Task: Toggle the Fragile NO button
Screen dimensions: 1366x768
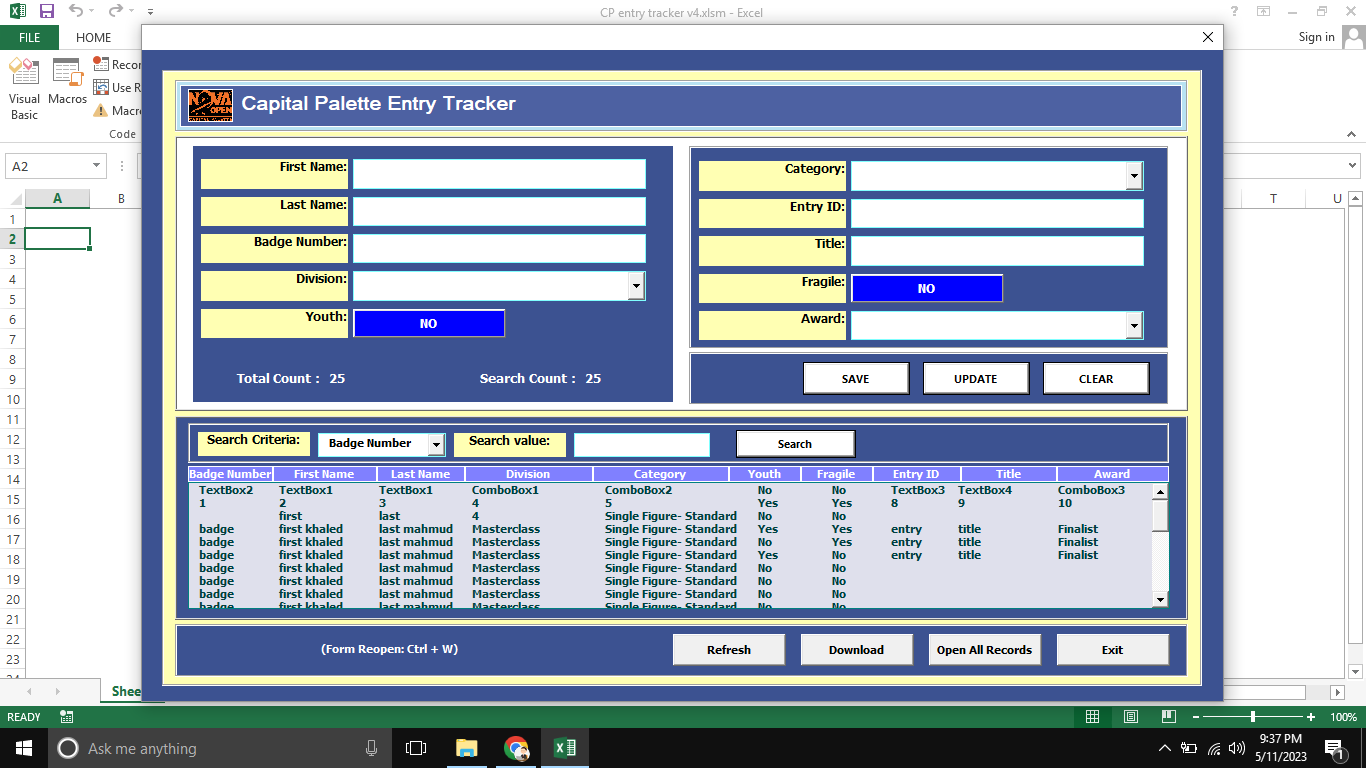Action: [926, 288]
